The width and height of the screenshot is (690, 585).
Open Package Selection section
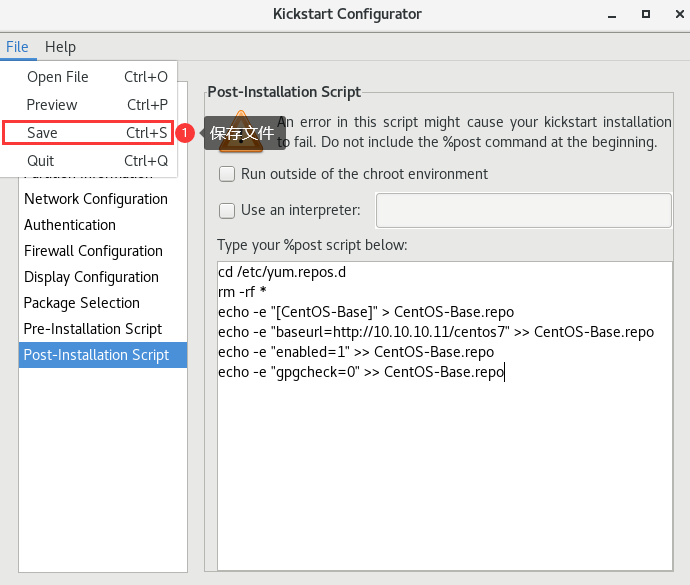point(103,303)
